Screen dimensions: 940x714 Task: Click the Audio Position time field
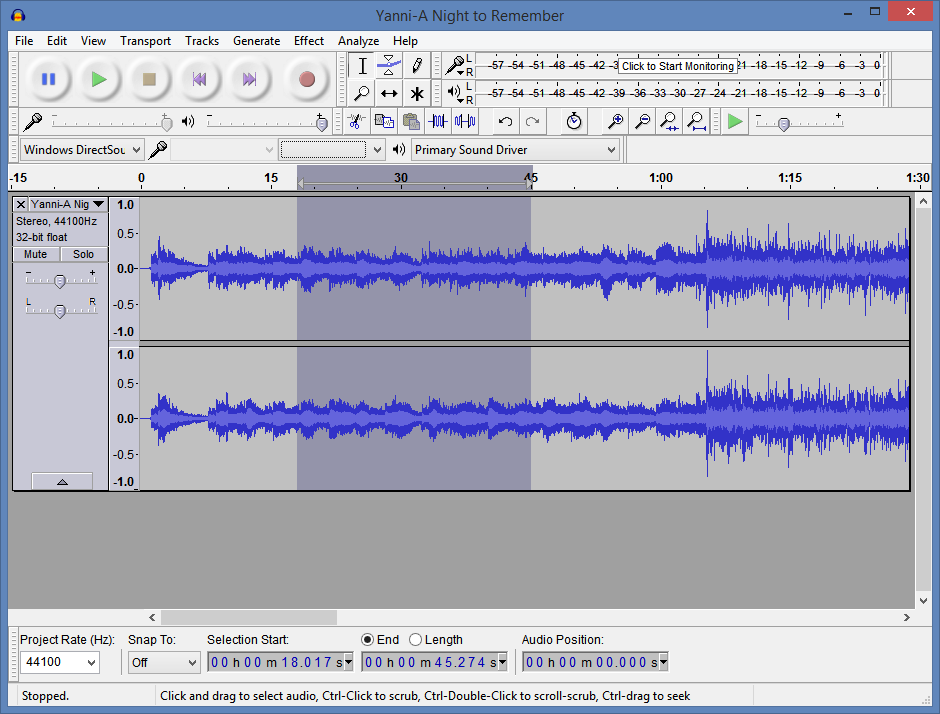coord(590,662)
